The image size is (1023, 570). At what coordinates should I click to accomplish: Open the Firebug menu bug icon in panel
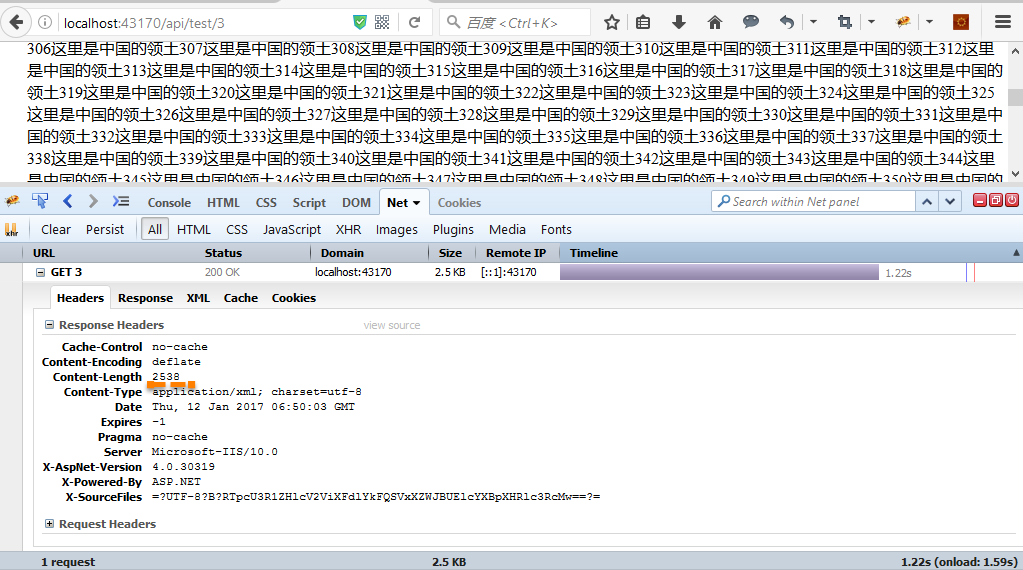point(12,202)
